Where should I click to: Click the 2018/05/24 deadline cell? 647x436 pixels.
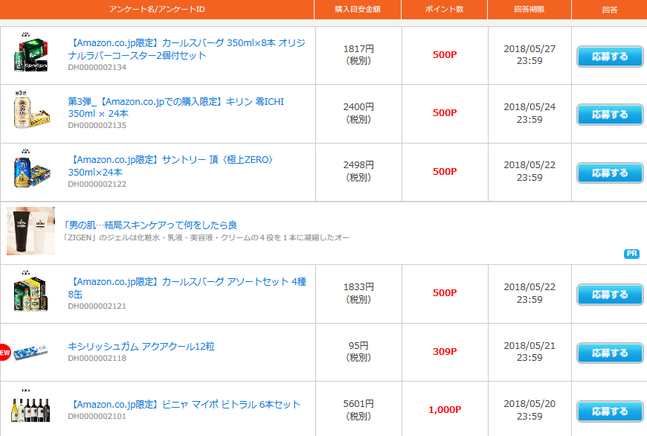[x=529, y=113]
